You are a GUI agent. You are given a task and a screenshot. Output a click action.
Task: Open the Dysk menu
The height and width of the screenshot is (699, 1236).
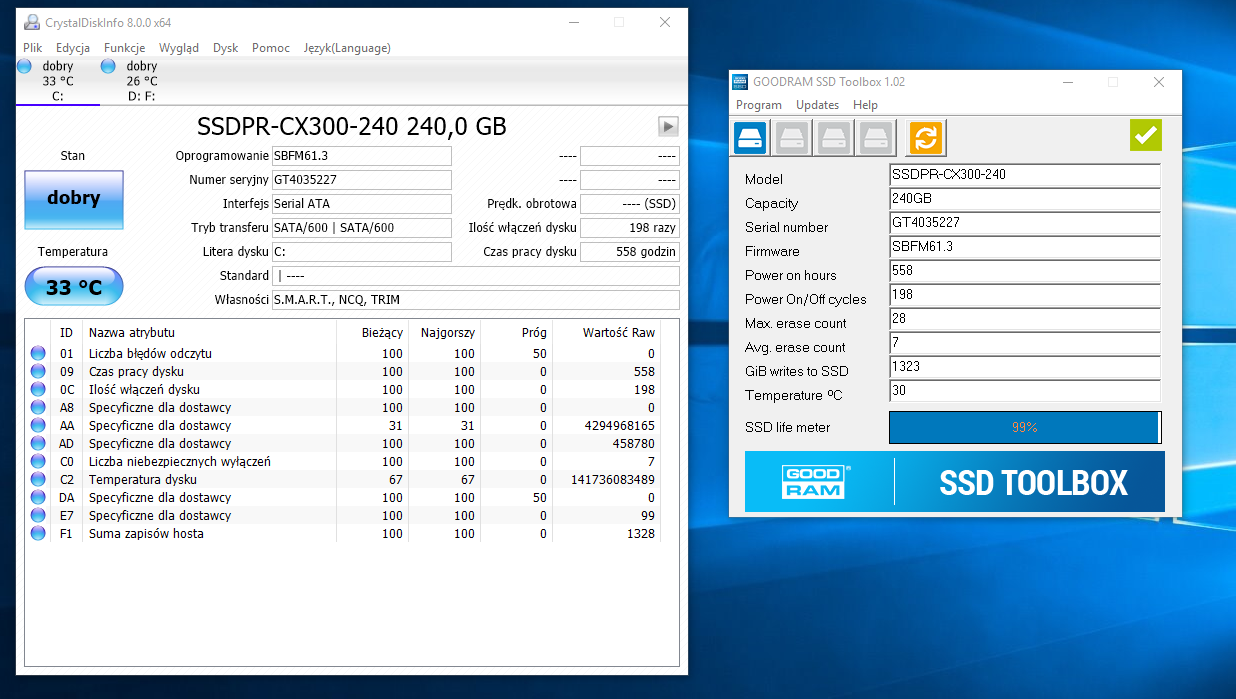pyautogui.click(x=226, y=48)
